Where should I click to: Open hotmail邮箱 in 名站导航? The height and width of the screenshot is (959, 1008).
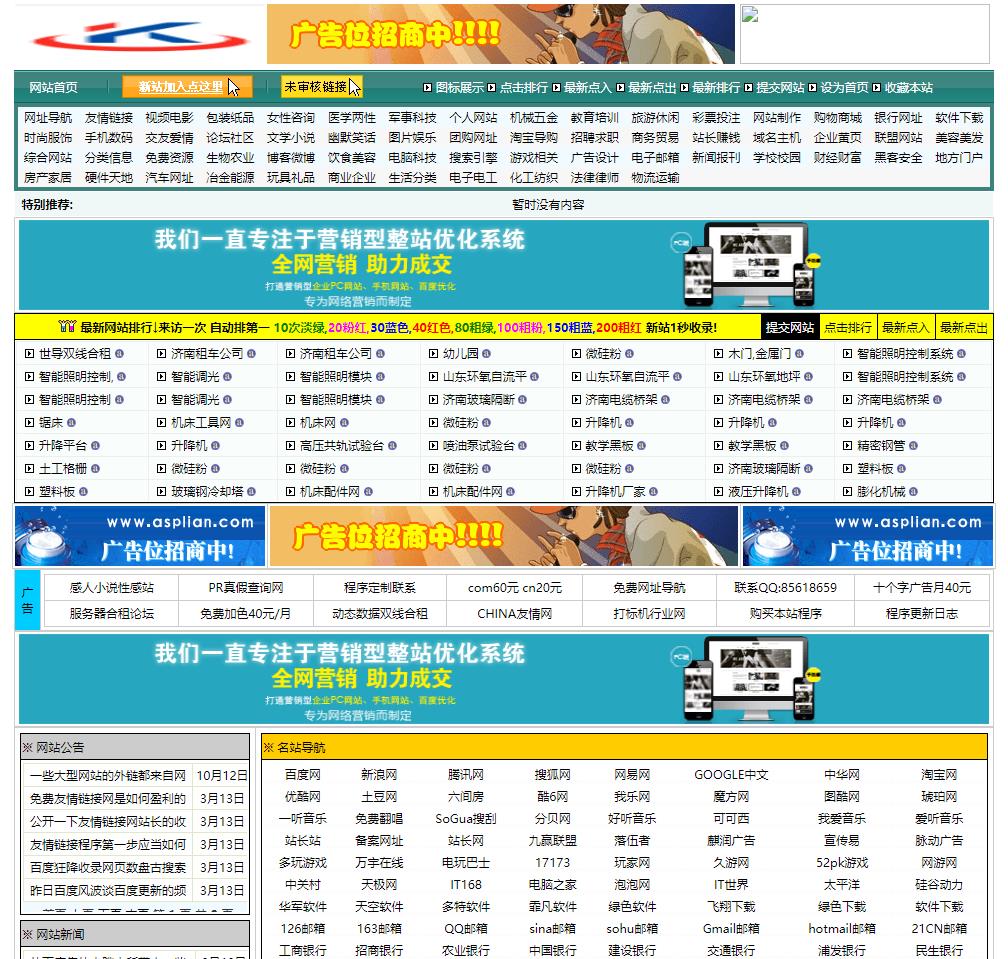[842, 928]
